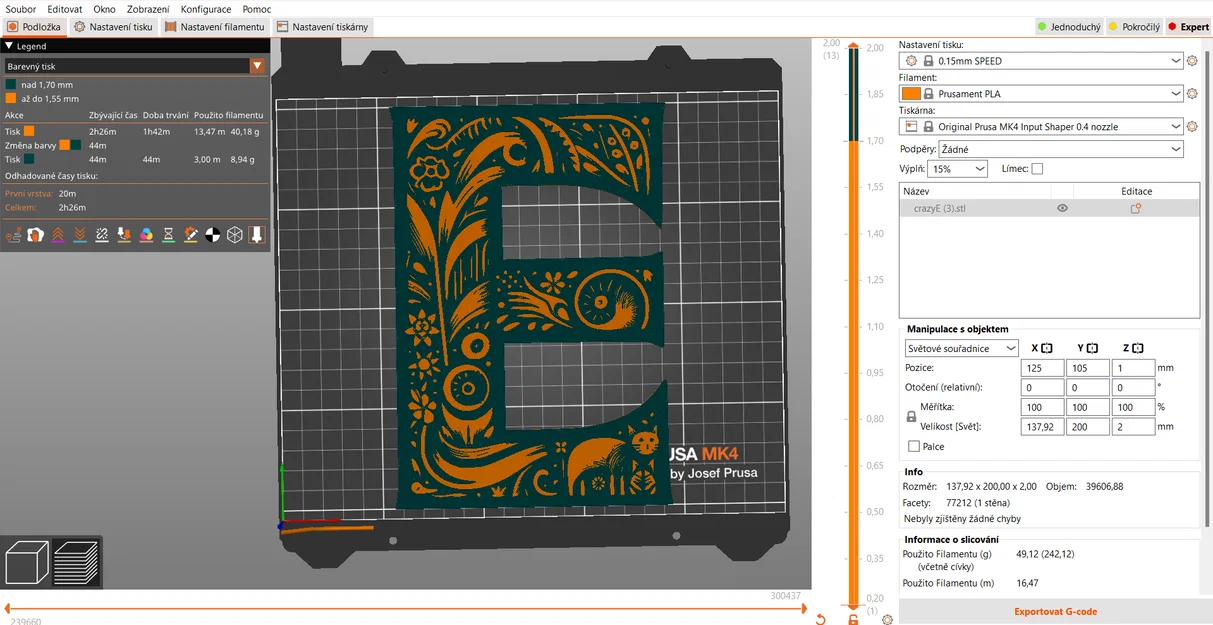Toggle travel moves visibility icon in legend

click(13, 235)
